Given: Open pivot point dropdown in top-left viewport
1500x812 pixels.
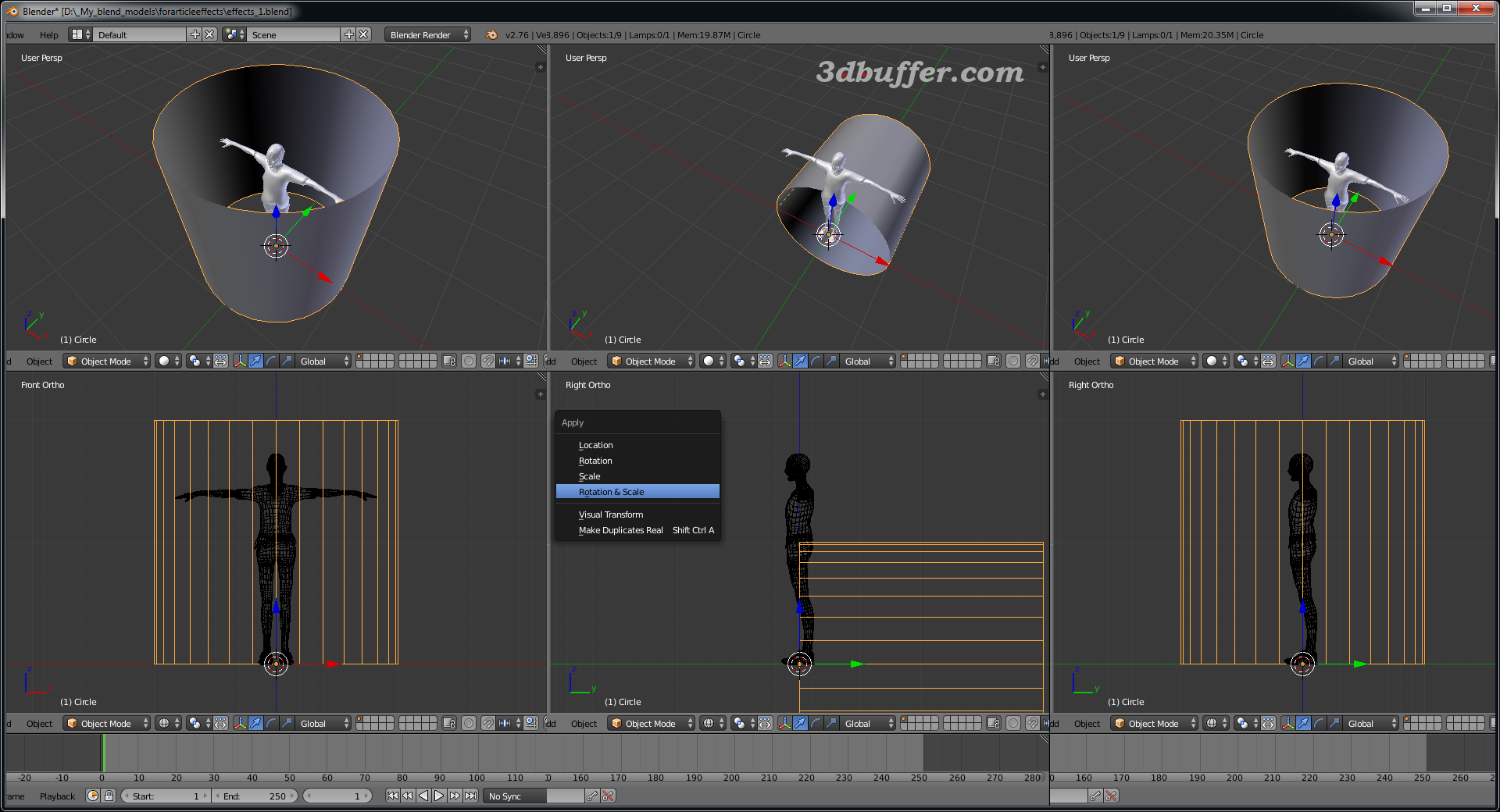Looking at the screenshot, I should tap(199, 361).
